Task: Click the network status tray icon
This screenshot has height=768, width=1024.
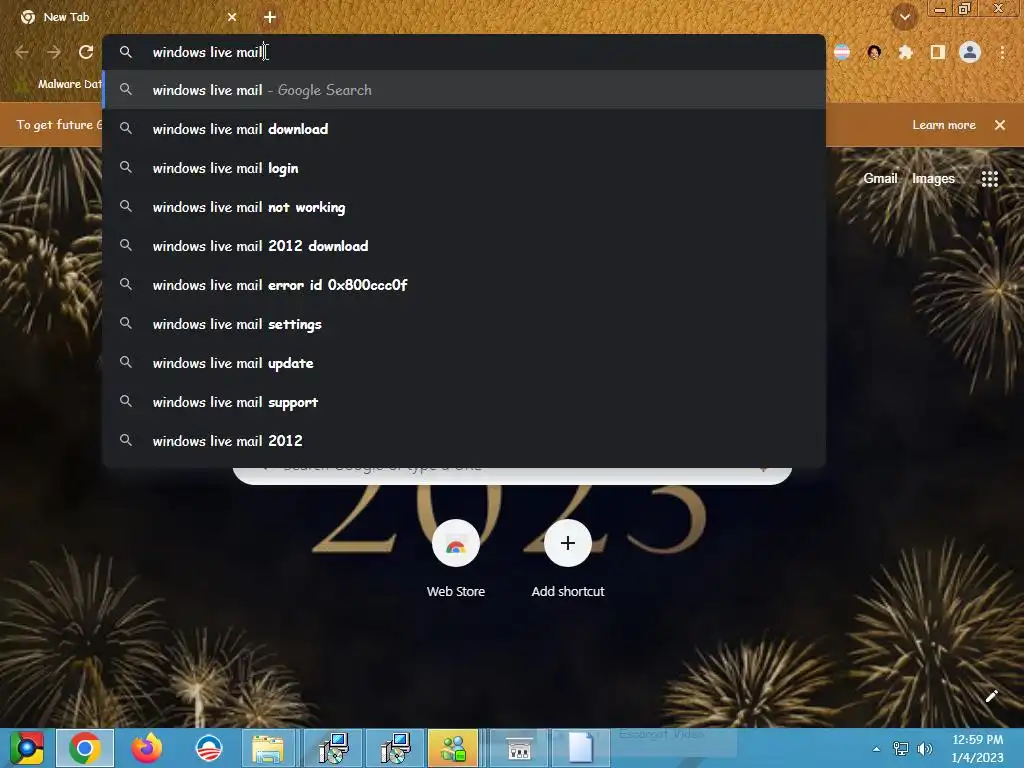Action: coord(901,749)
